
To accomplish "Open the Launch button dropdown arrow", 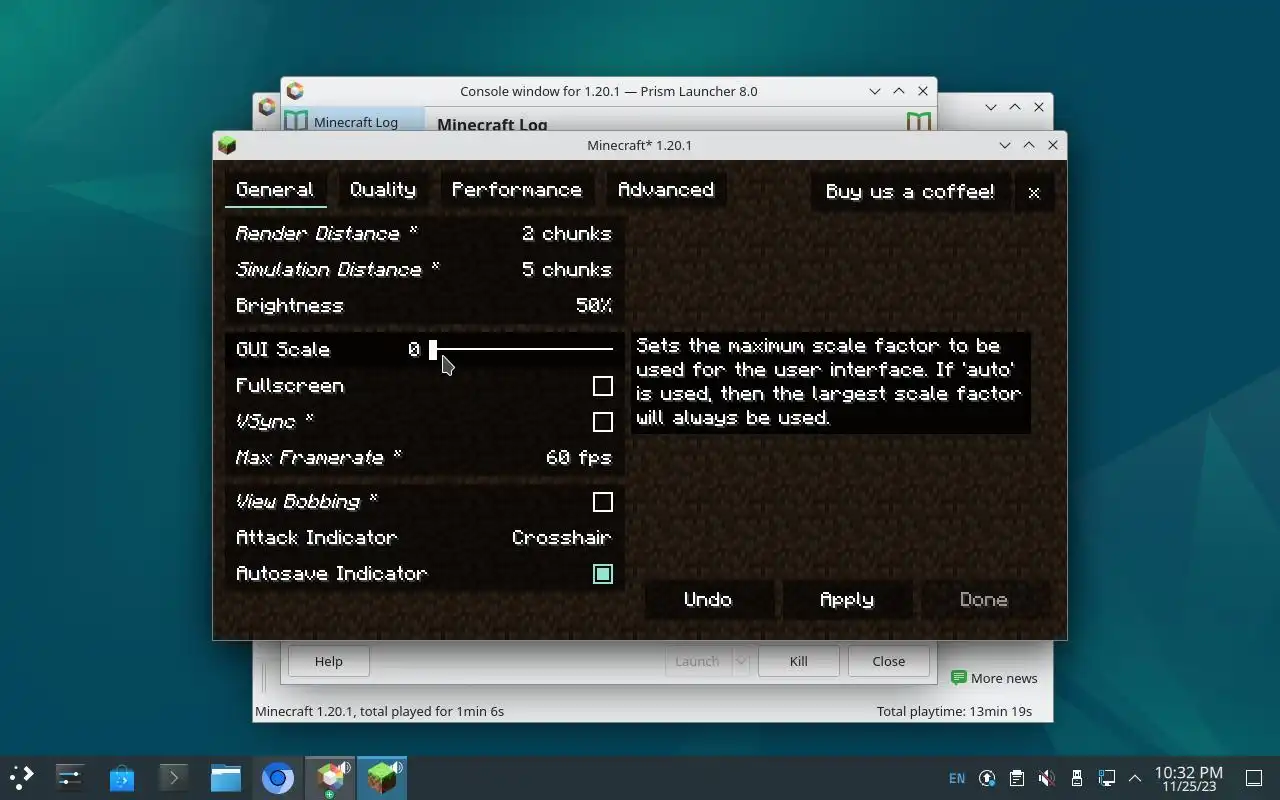I will 741,661.
